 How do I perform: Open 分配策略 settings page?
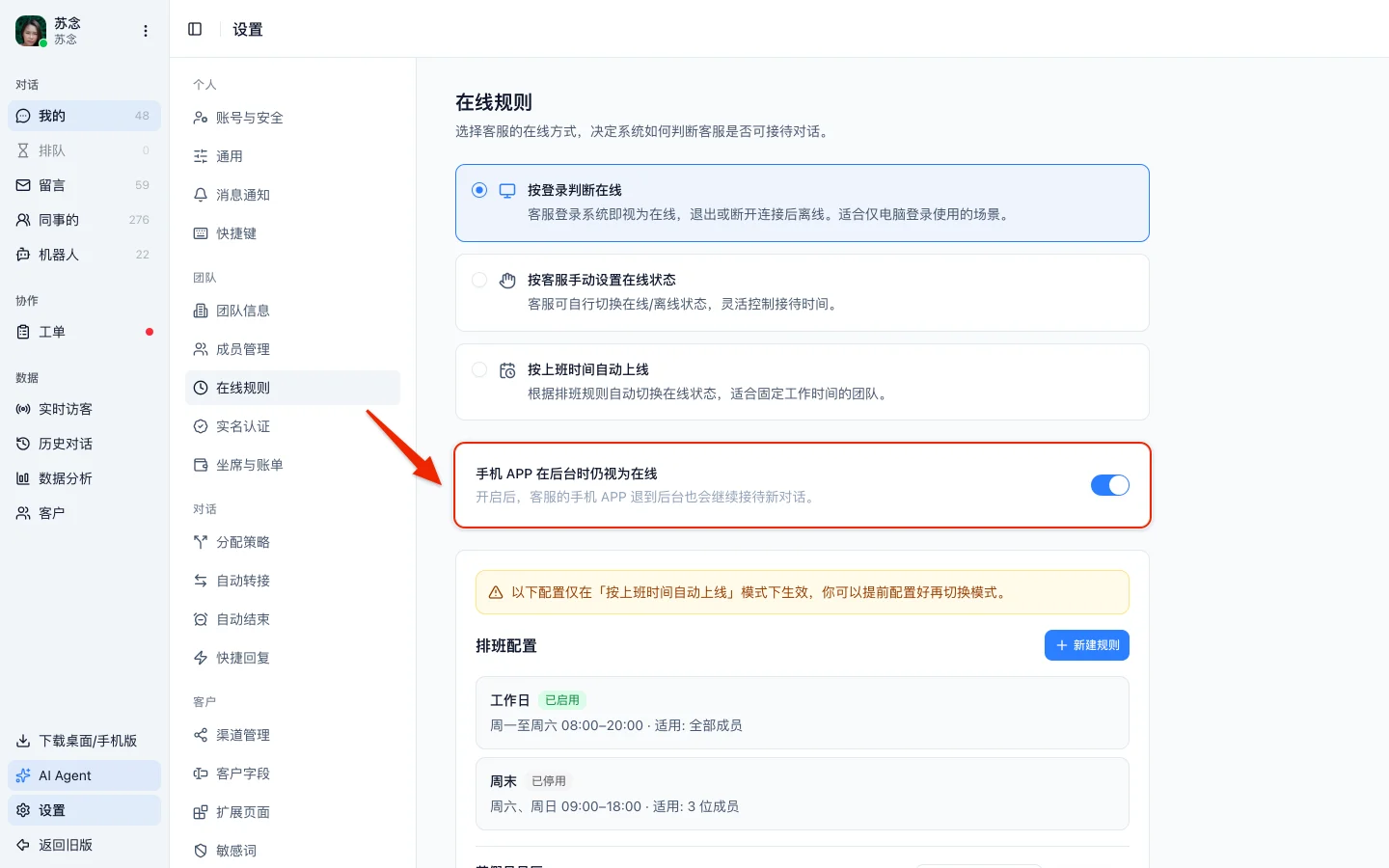pyautogui.click(x=292, y=542)
